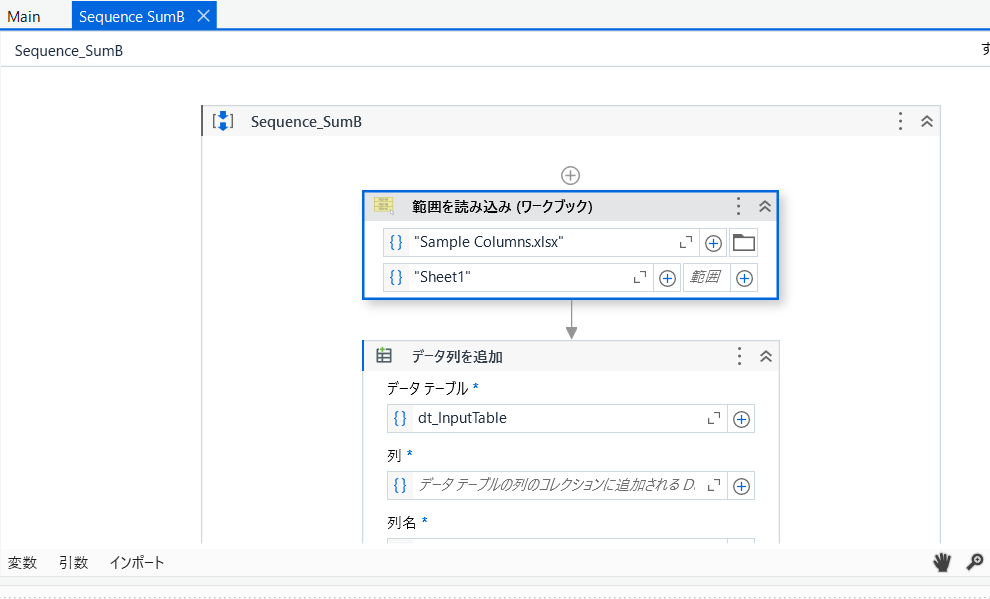Viewport: 990px width, 599px height.
Task: Open the データ列を追加 options menu
Action: coord(739,356)
